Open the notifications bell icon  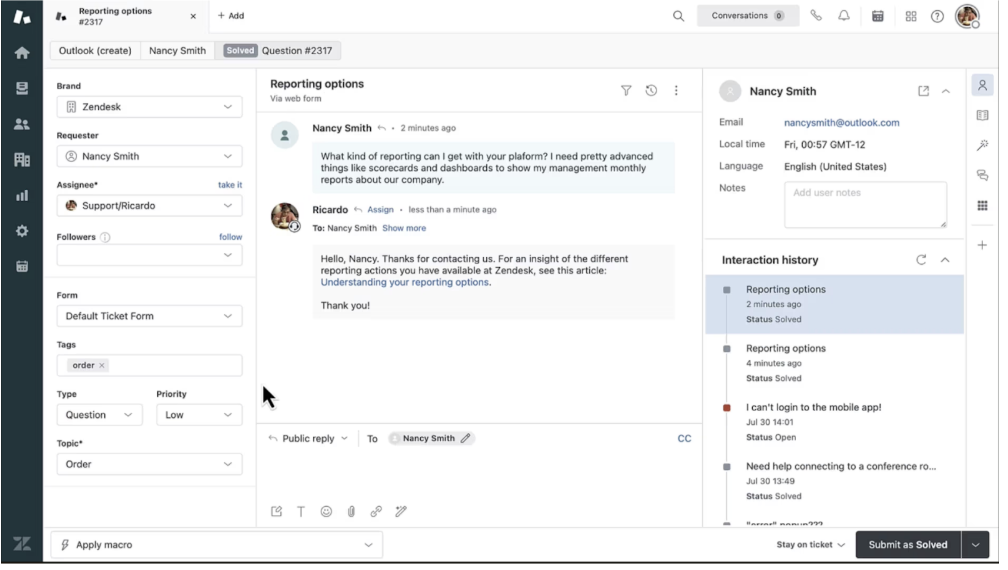tap(844, 16)
